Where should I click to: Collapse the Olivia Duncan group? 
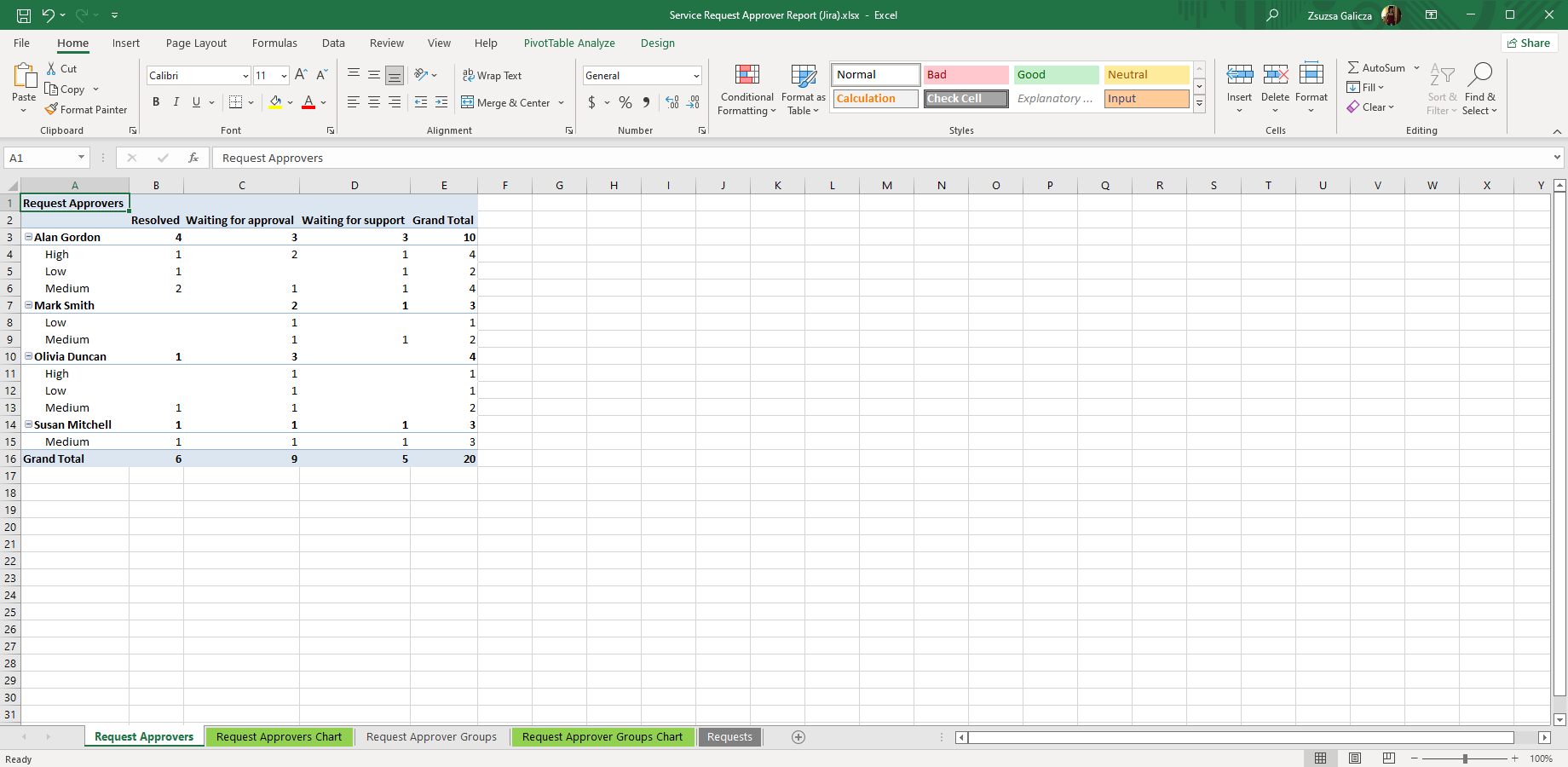(x=29, y=356)
